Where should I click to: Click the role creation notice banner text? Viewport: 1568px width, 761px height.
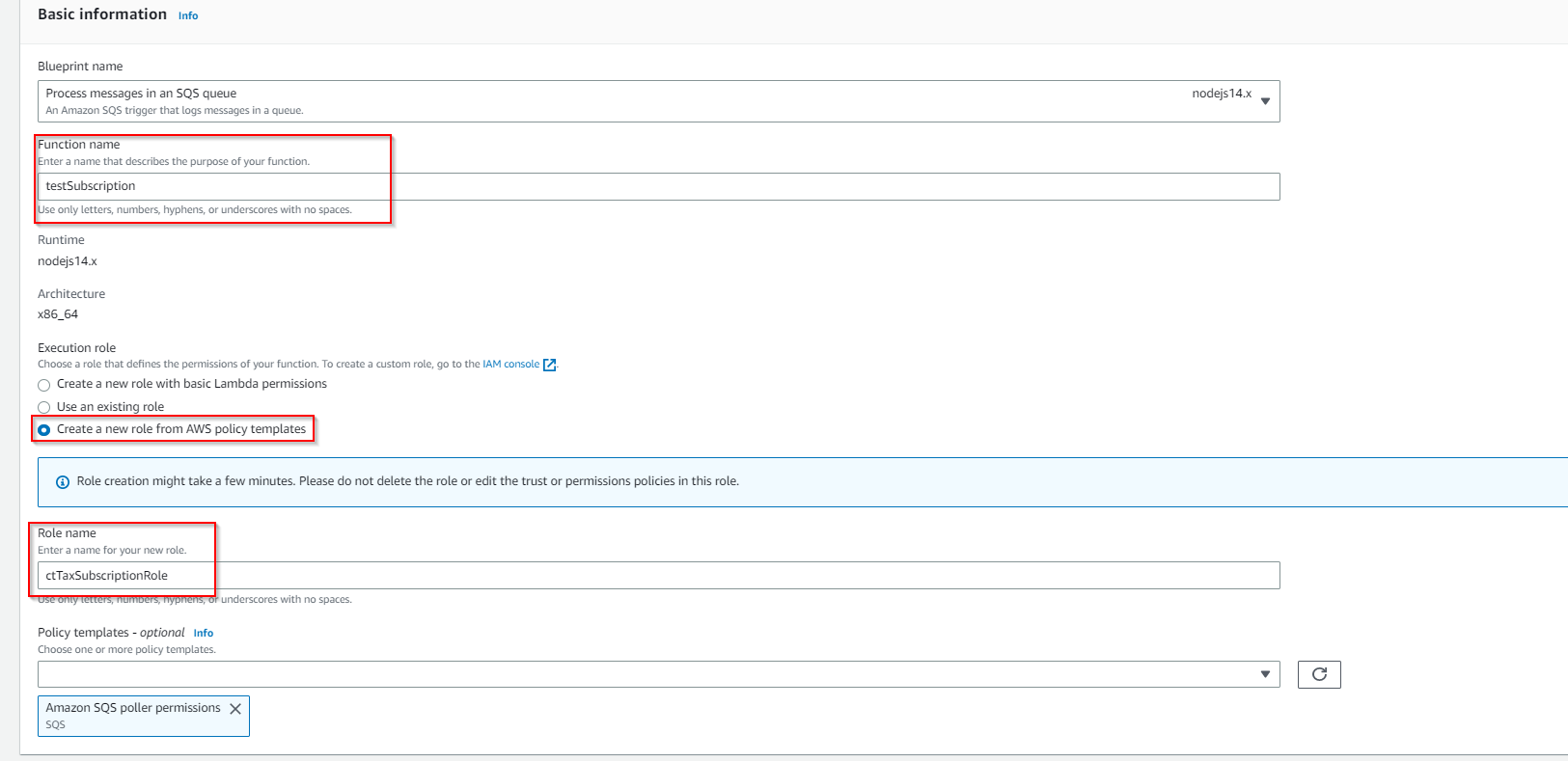click(x=407, y=481)
